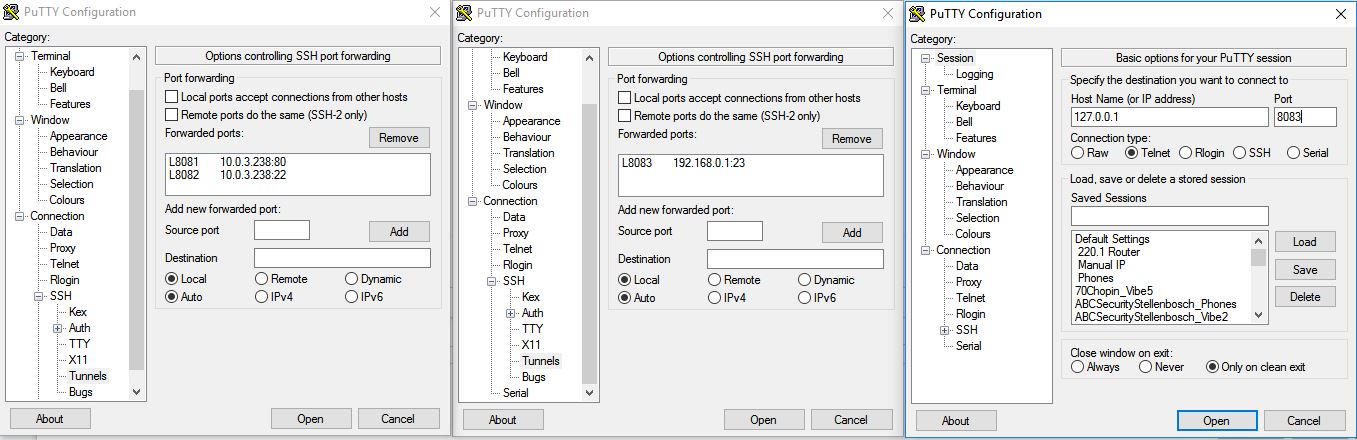Choose SSH connection type in right window
The height and width of the screenshot is (440, 1357).
(x=1239, y=153)
